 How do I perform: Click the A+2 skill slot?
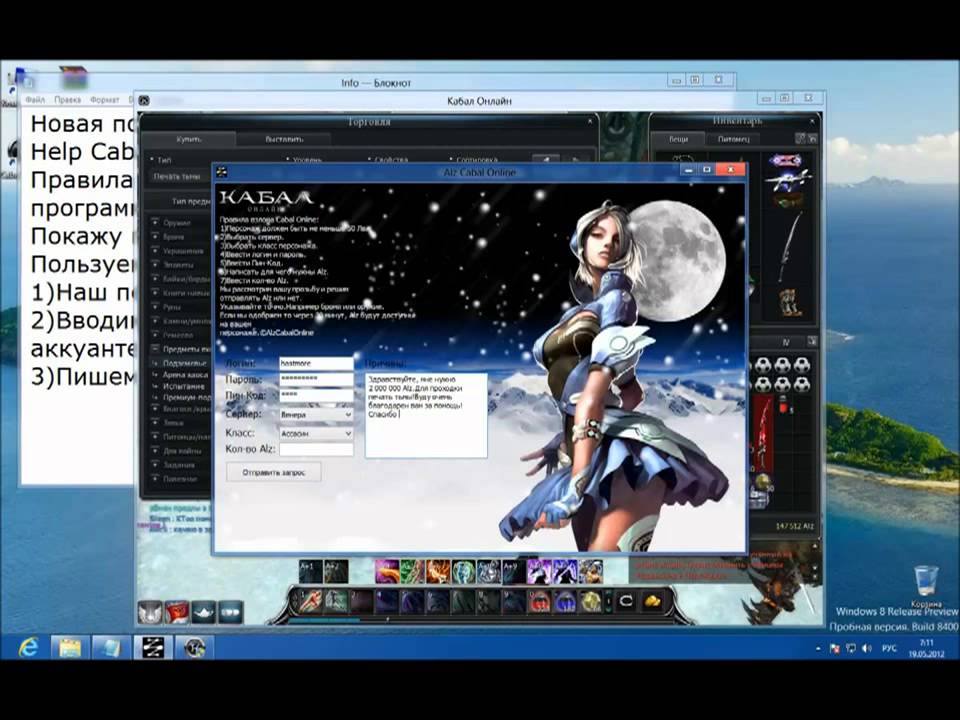(336, 571)
